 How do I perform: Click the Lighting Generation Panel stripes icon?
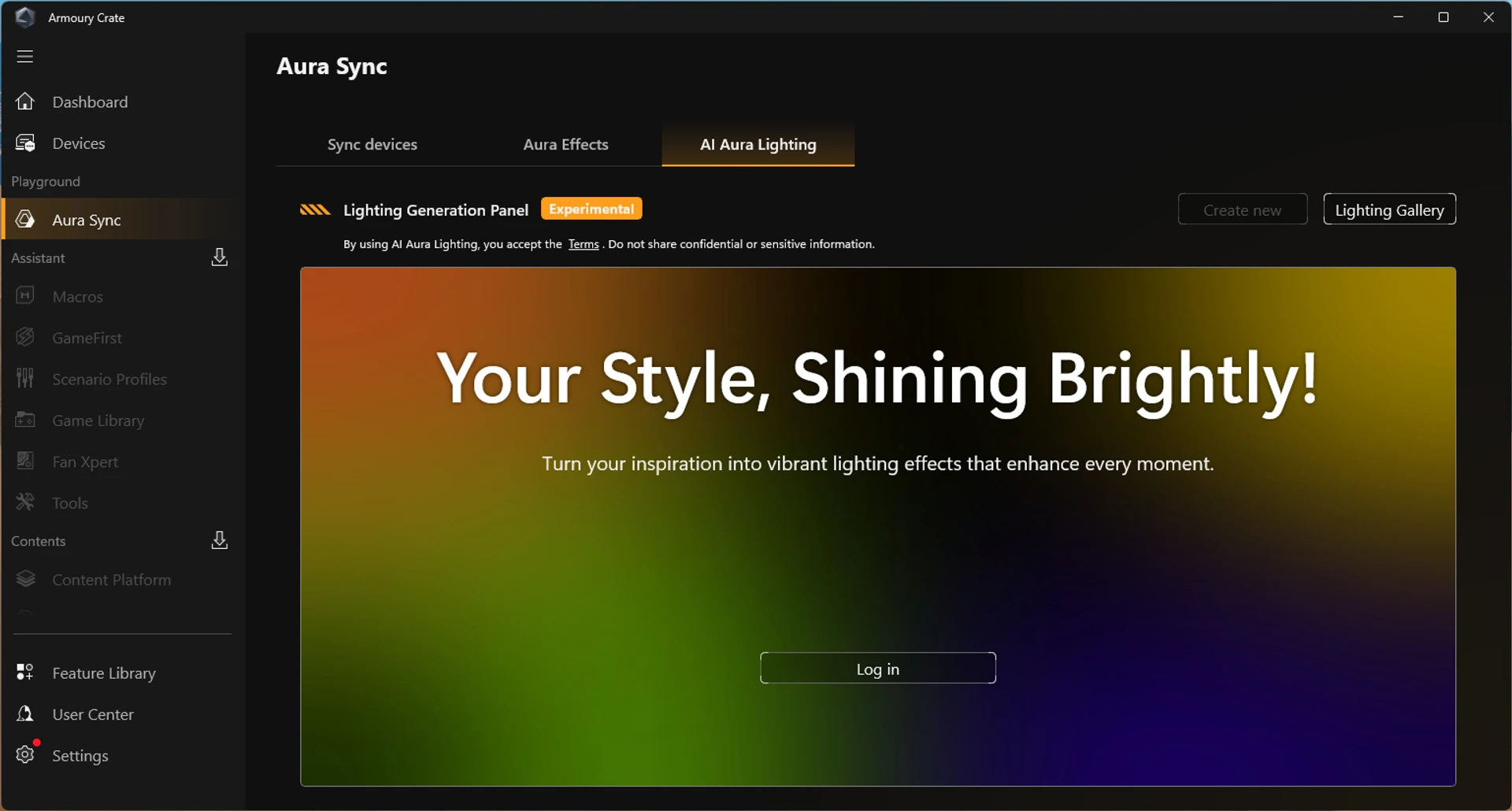315,209
